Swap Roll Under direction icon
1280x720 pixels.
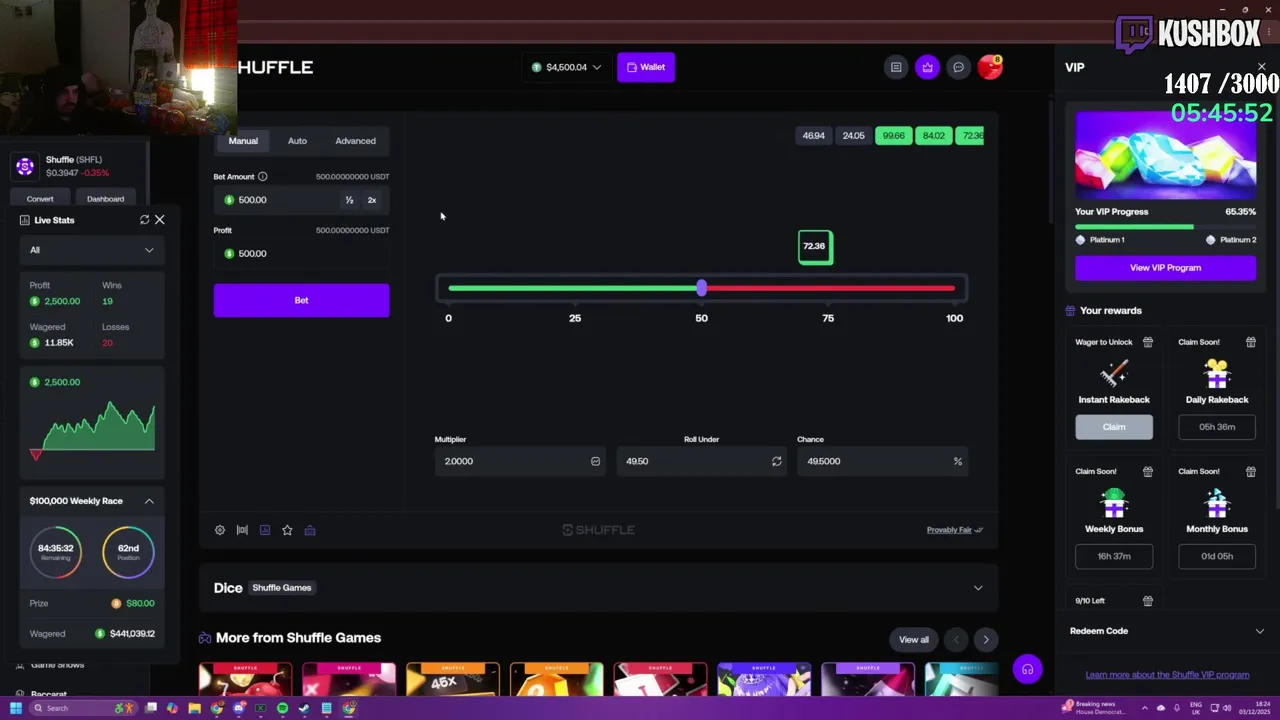click(776, 461)
